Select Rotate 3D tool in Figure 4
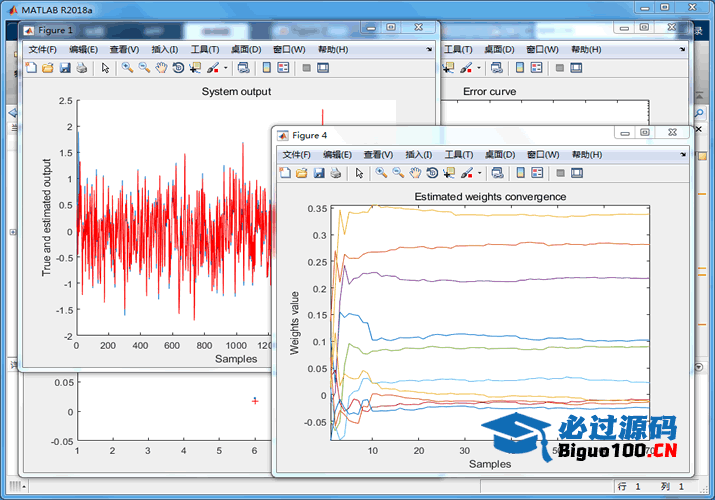 (431, 173)
